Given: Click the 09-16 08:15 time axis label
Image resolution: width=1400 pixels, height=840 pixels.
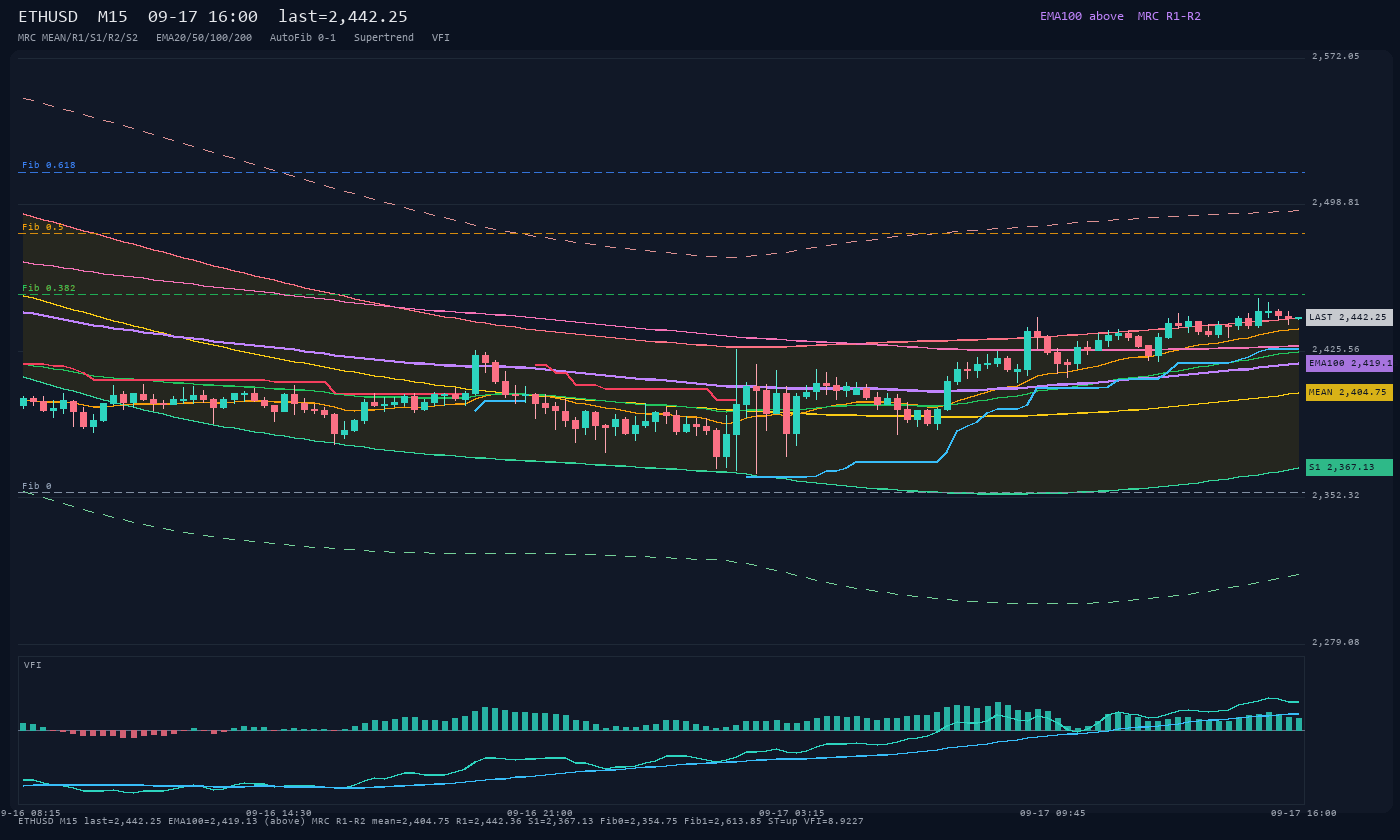Looking at the screenshot, I should (x=30, y=813).
